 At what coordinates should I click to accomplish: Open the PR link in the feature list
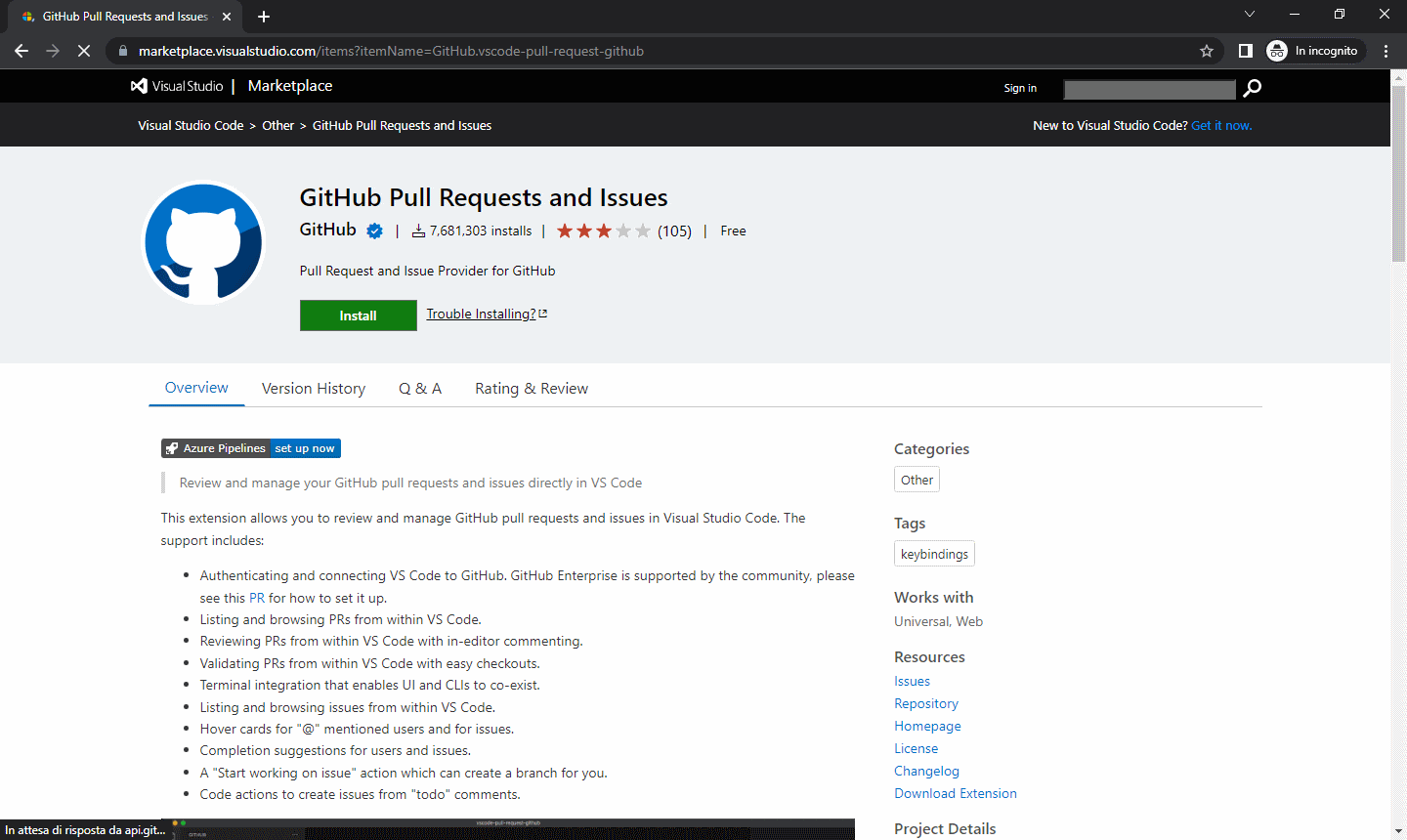(x=257, y=598)
